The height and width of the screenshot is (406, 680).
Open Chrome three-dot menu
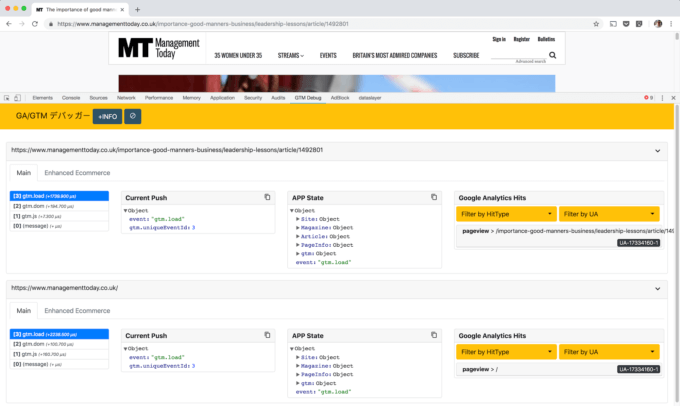pyautogui.click(x=671, y=24)
